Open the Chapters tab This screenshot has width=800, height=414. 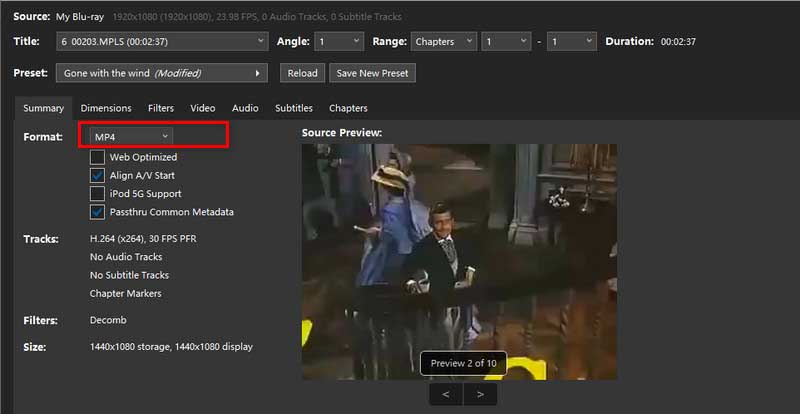348,108
